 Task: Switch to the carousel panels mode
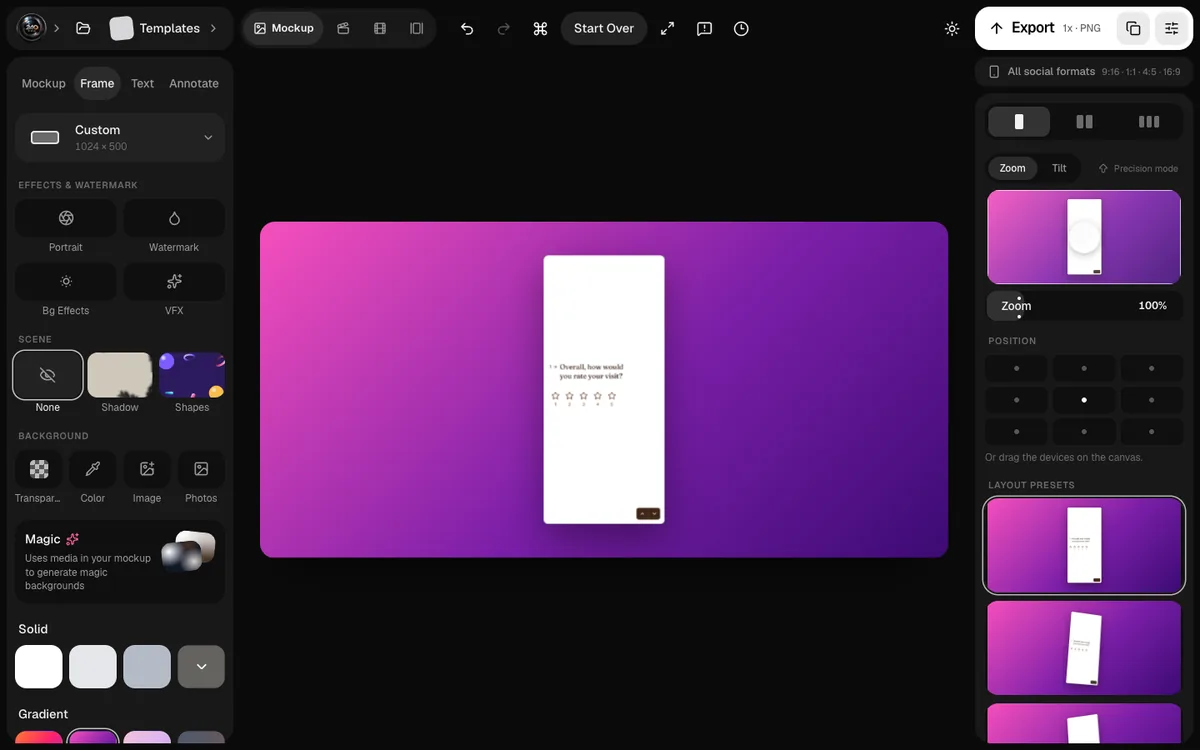point(417,28)
